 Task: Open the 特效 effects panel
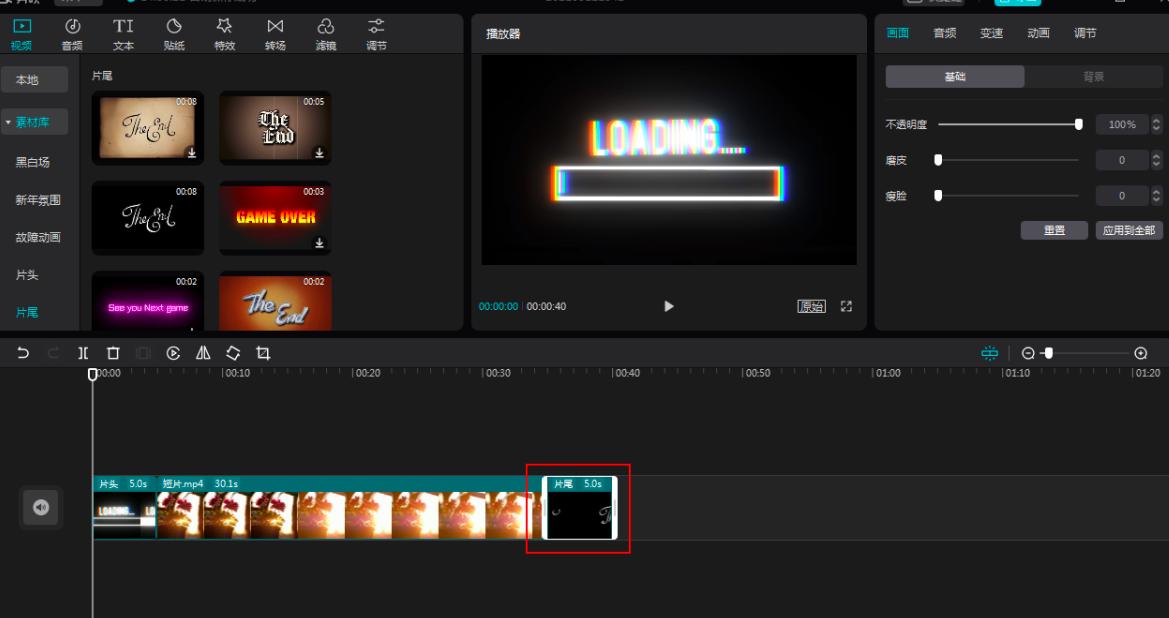click(224, 34)
